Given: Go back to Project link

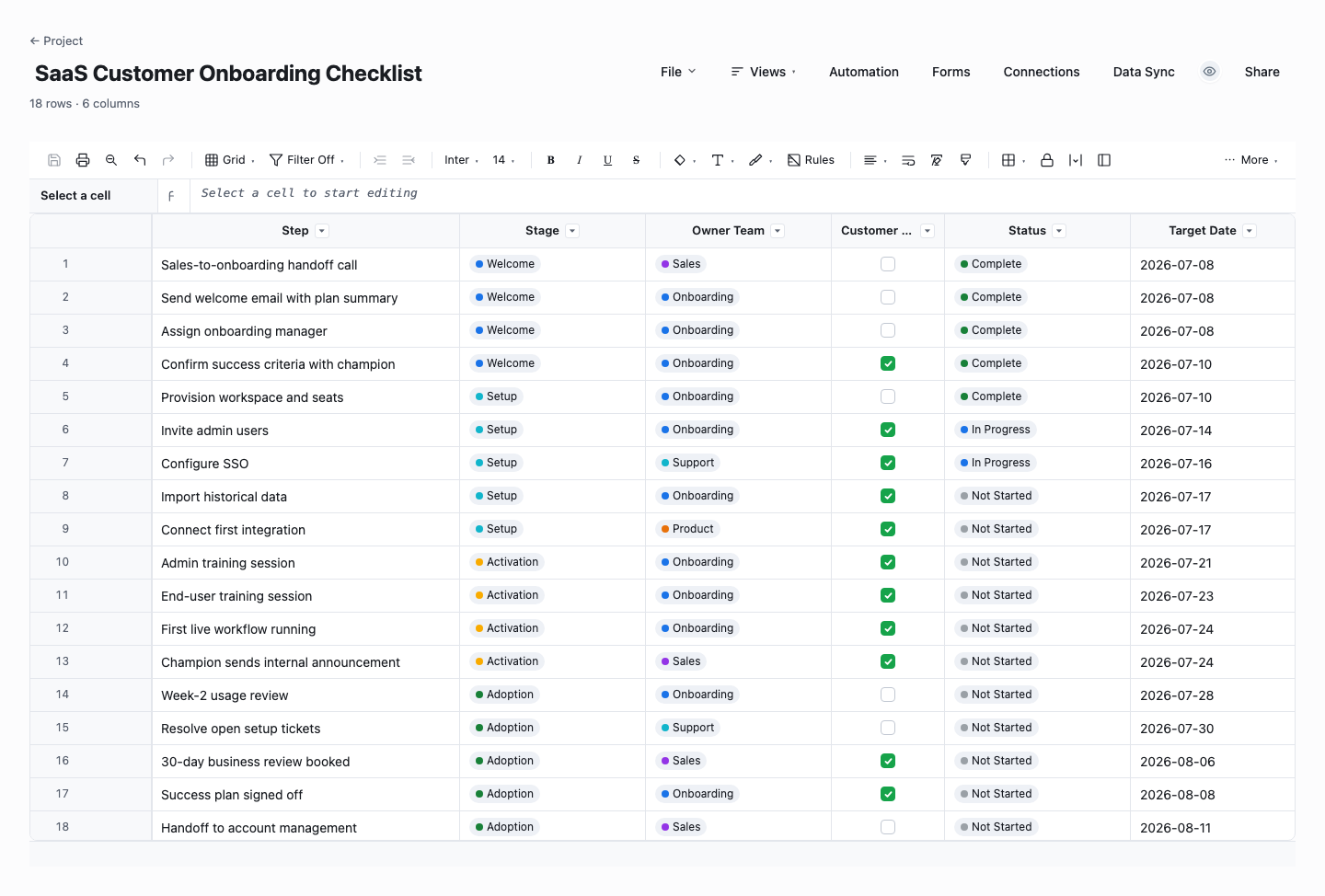Looking at the screenshot, I should 56,40.
